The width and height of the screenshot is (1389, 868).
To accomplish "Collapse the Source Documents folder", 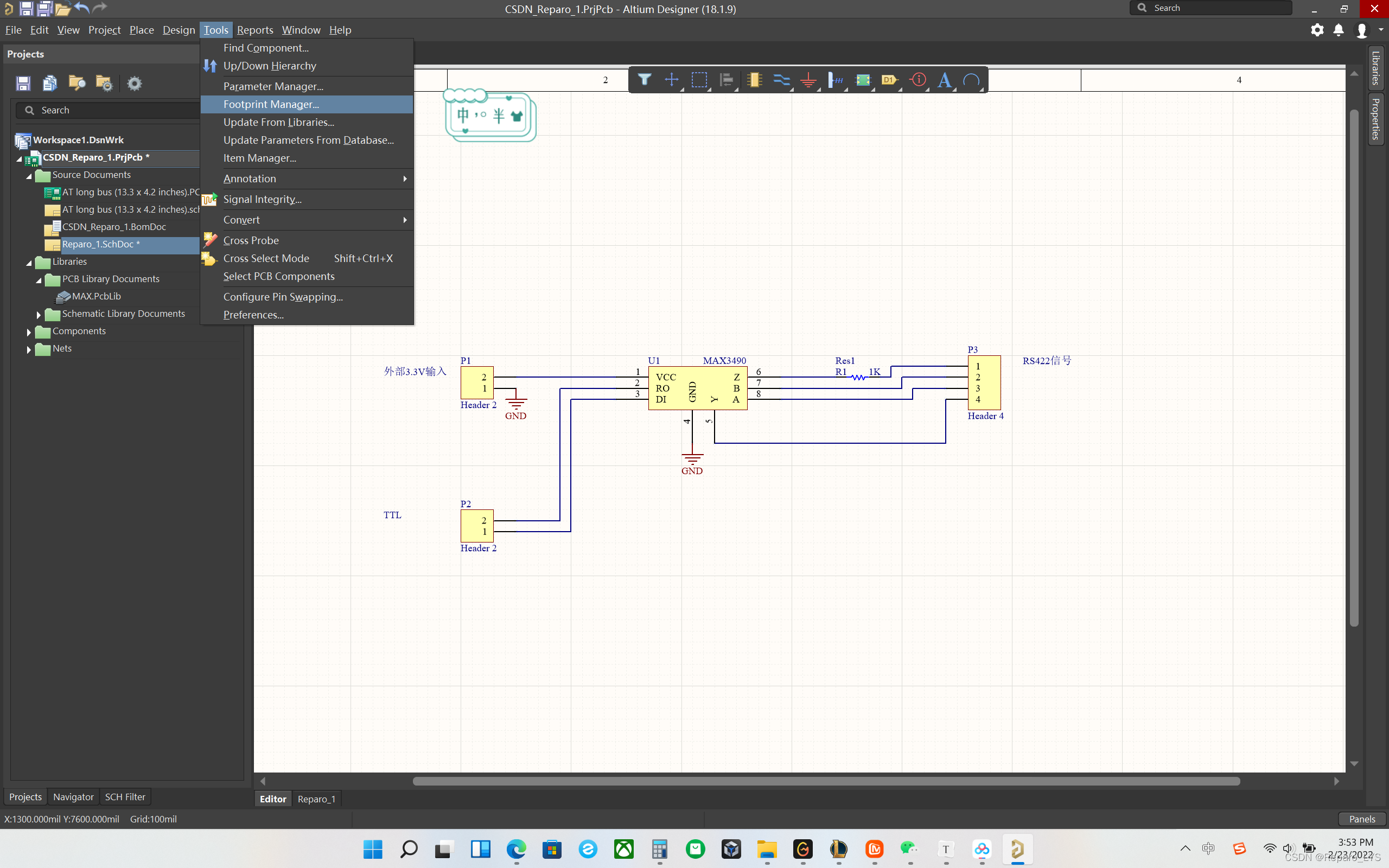I will click(x=29, y=176).
